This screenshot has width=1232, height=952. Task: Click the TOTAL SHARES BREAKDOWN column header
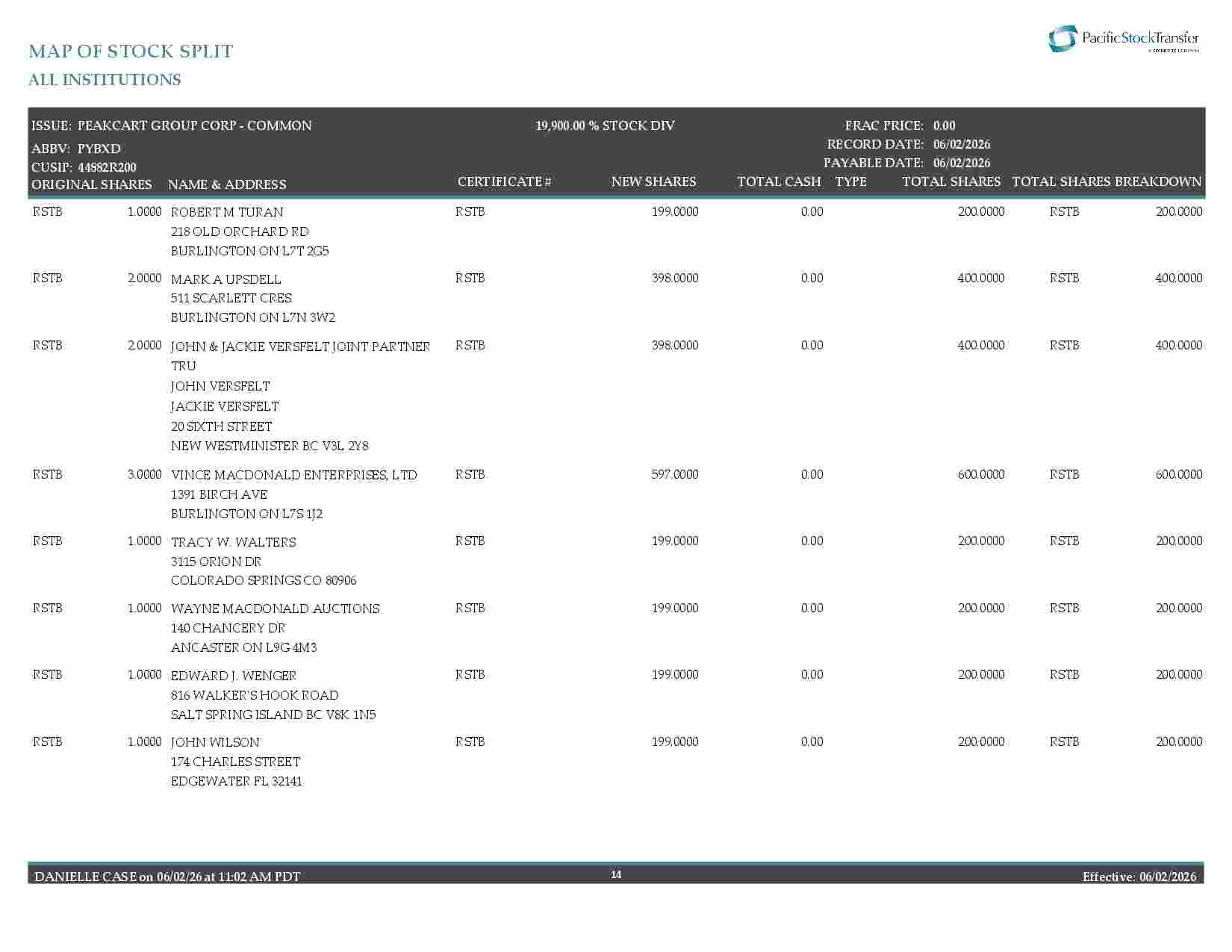(1107, 181)
